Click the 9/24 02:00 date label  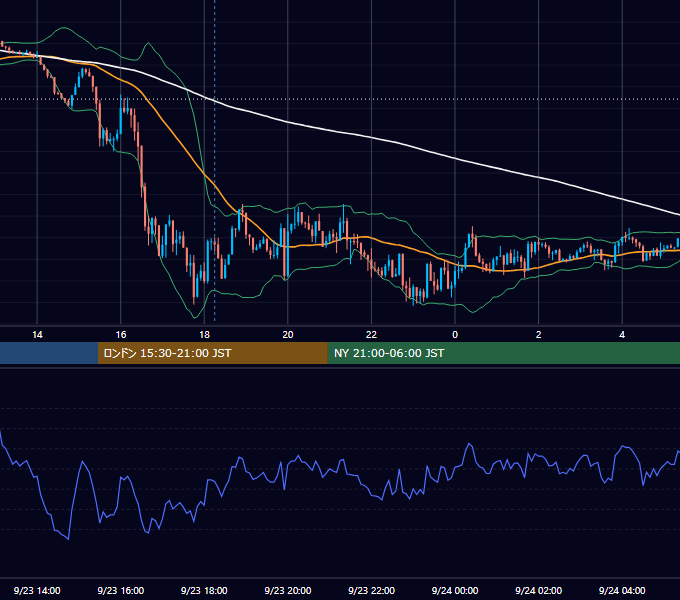538,590
